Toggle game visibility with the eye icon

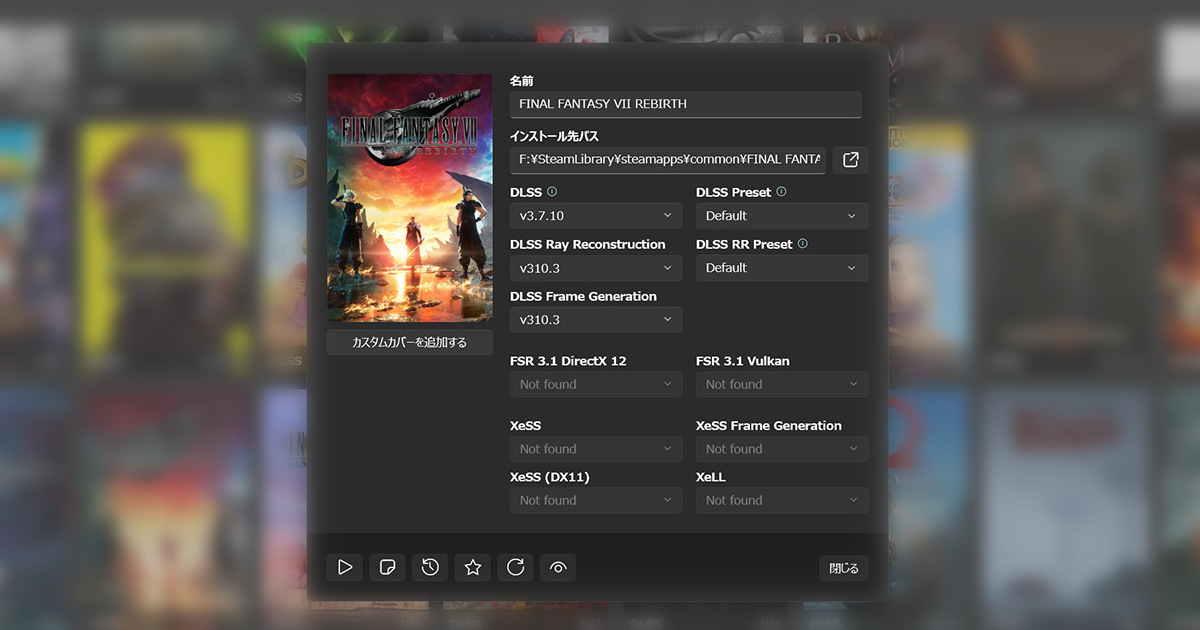point(558,568)
